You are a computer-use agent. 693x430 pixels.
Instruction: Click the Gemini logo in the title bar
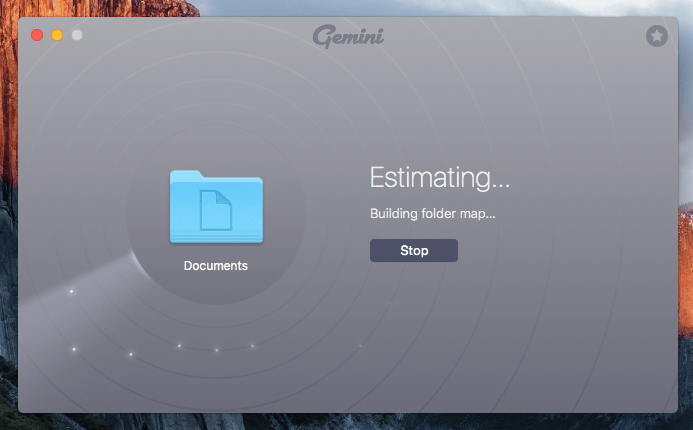[x=348, y=36]
